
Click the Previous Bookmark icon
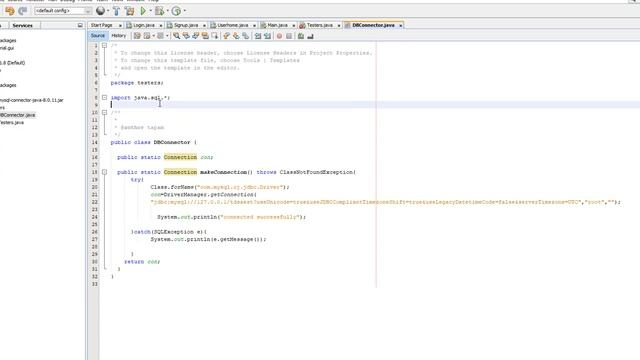(x=227, y=36)
